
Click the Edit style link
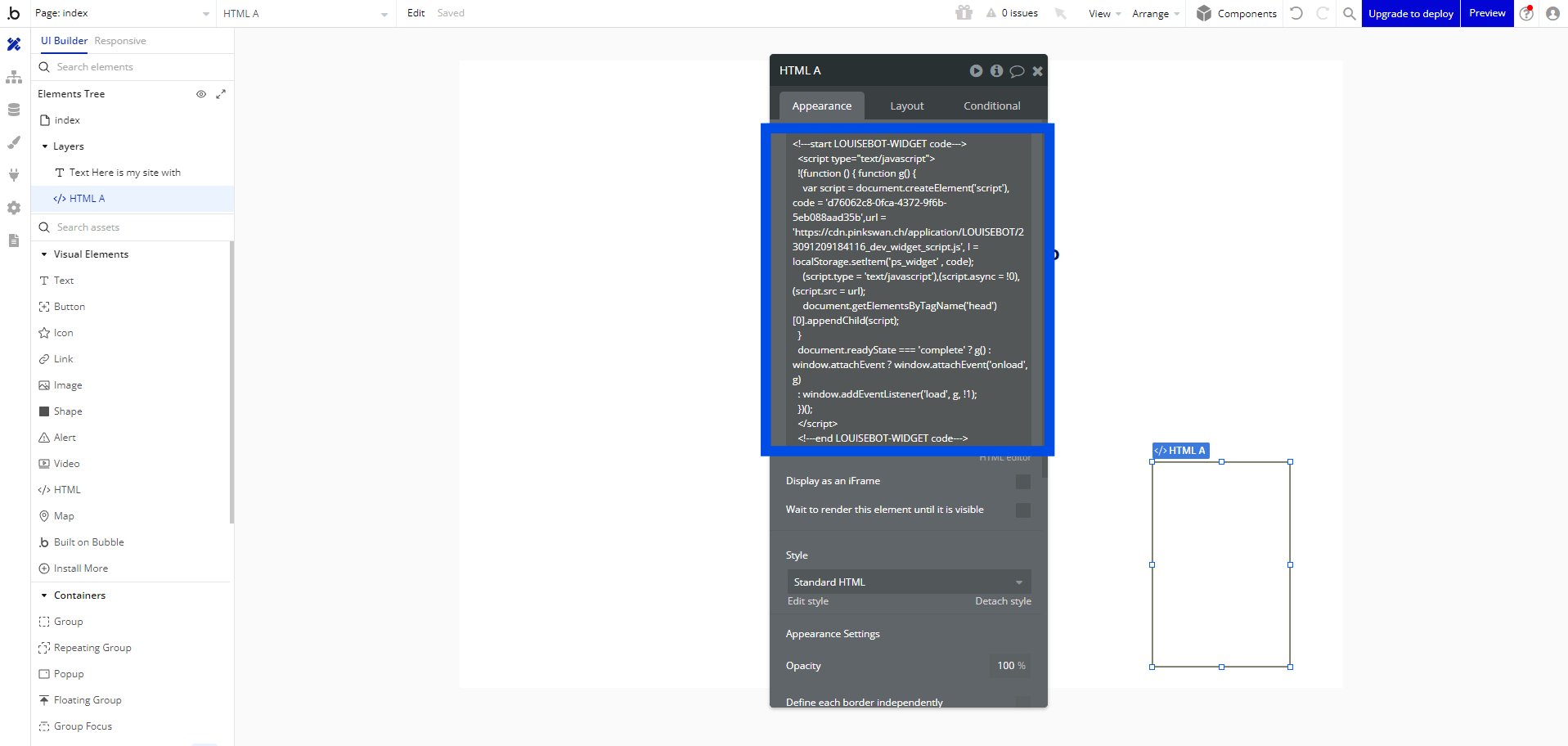click(x=807, y=601)
